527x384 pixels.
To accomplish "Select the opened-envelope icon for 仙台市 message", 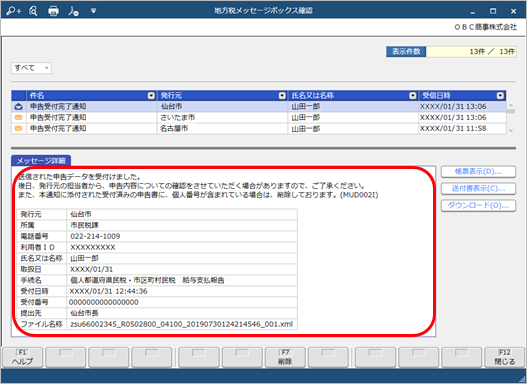I will pos(18,107).
